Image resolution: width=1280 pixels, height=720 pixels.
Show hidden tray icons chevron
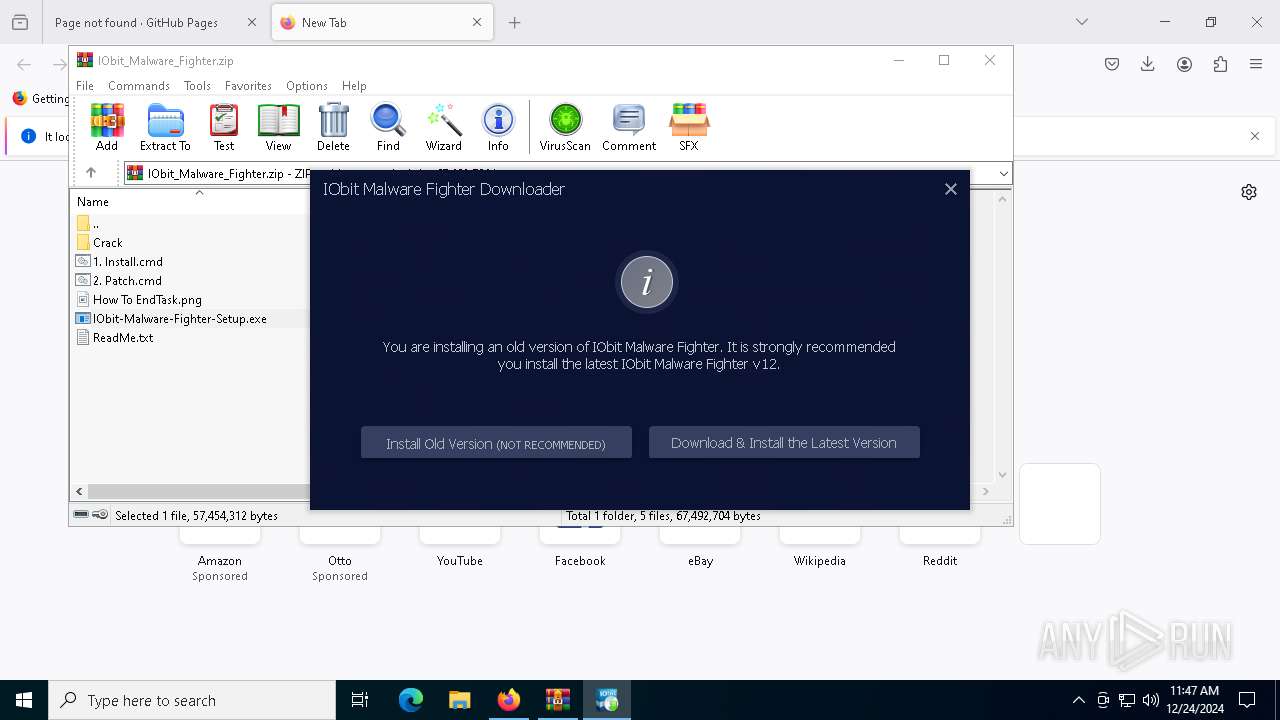pos(1078,700)
